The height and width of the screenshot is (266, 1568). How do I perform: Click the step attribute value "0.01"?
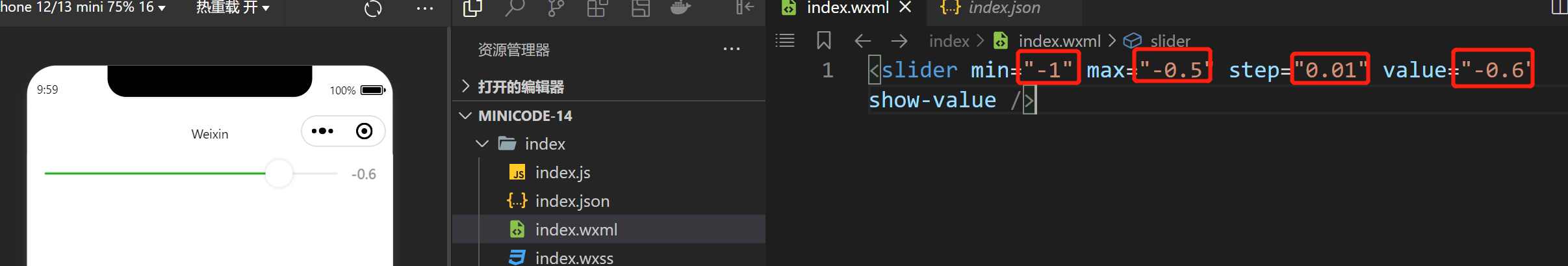point(1331,70)
